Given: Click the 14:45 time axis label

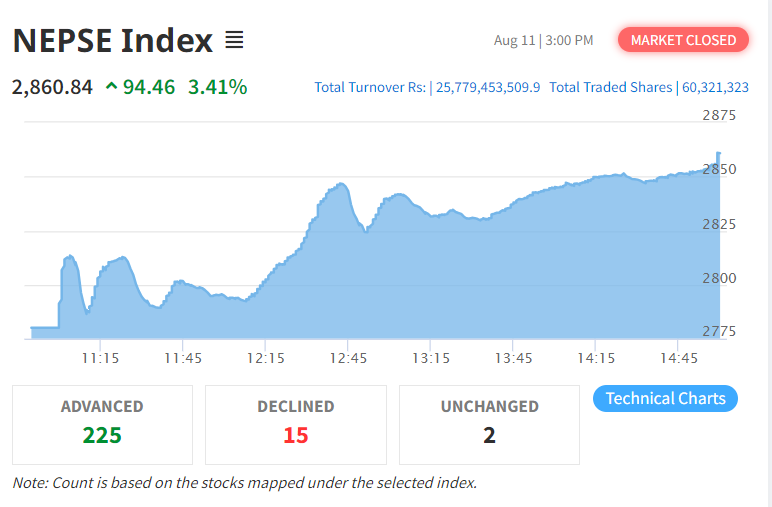Looking at the screenshot, I should [679, 357].
